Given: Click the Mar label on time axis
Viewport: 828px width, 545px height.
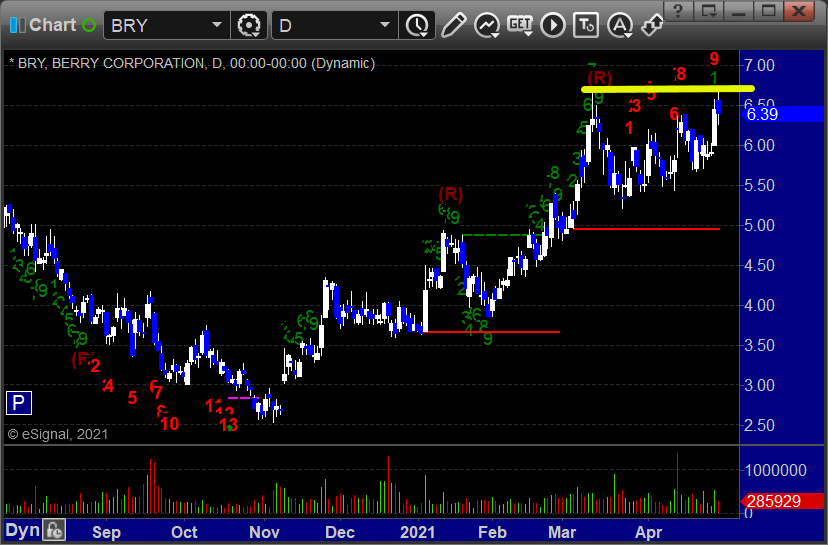Looking at the screenshot, I should point(561,532).
